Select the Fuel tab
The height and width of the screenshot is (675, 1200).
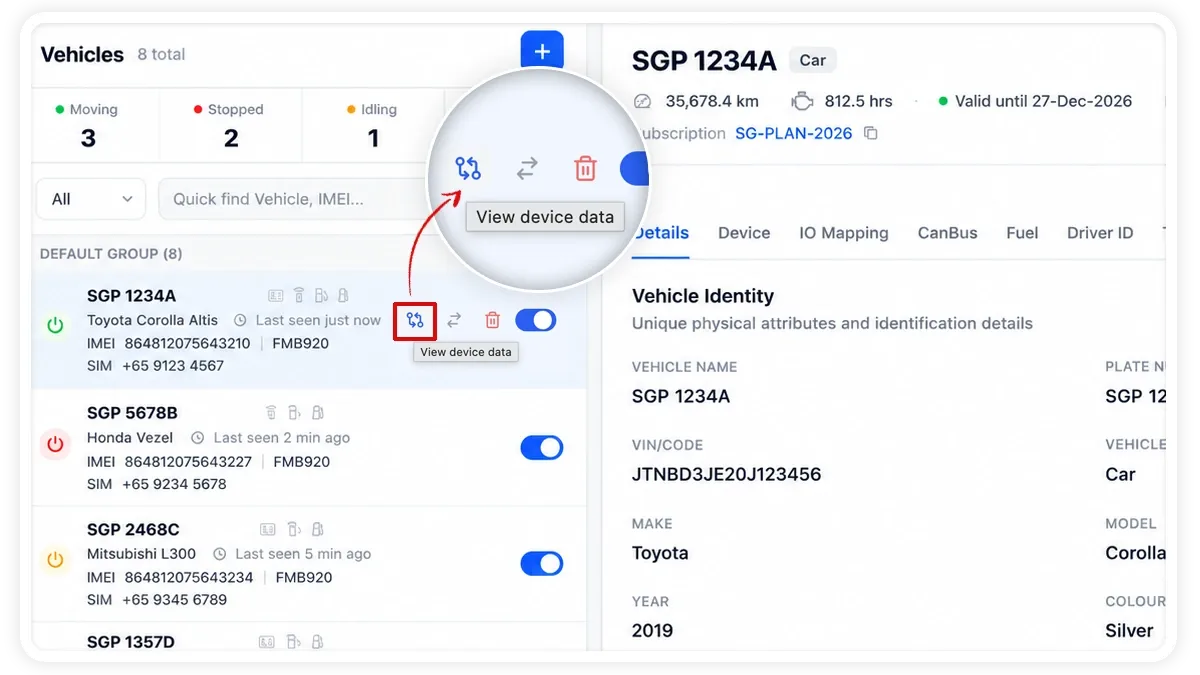pyautogui.click(x=1022, y=233)
